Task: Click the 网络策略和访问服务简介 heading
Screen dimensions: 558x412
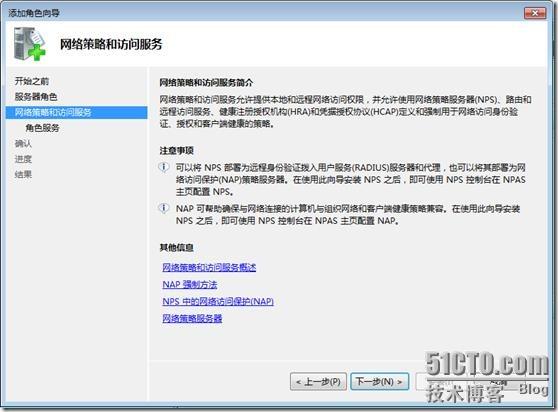Action: pyautogui.click(x=206, y=83)
